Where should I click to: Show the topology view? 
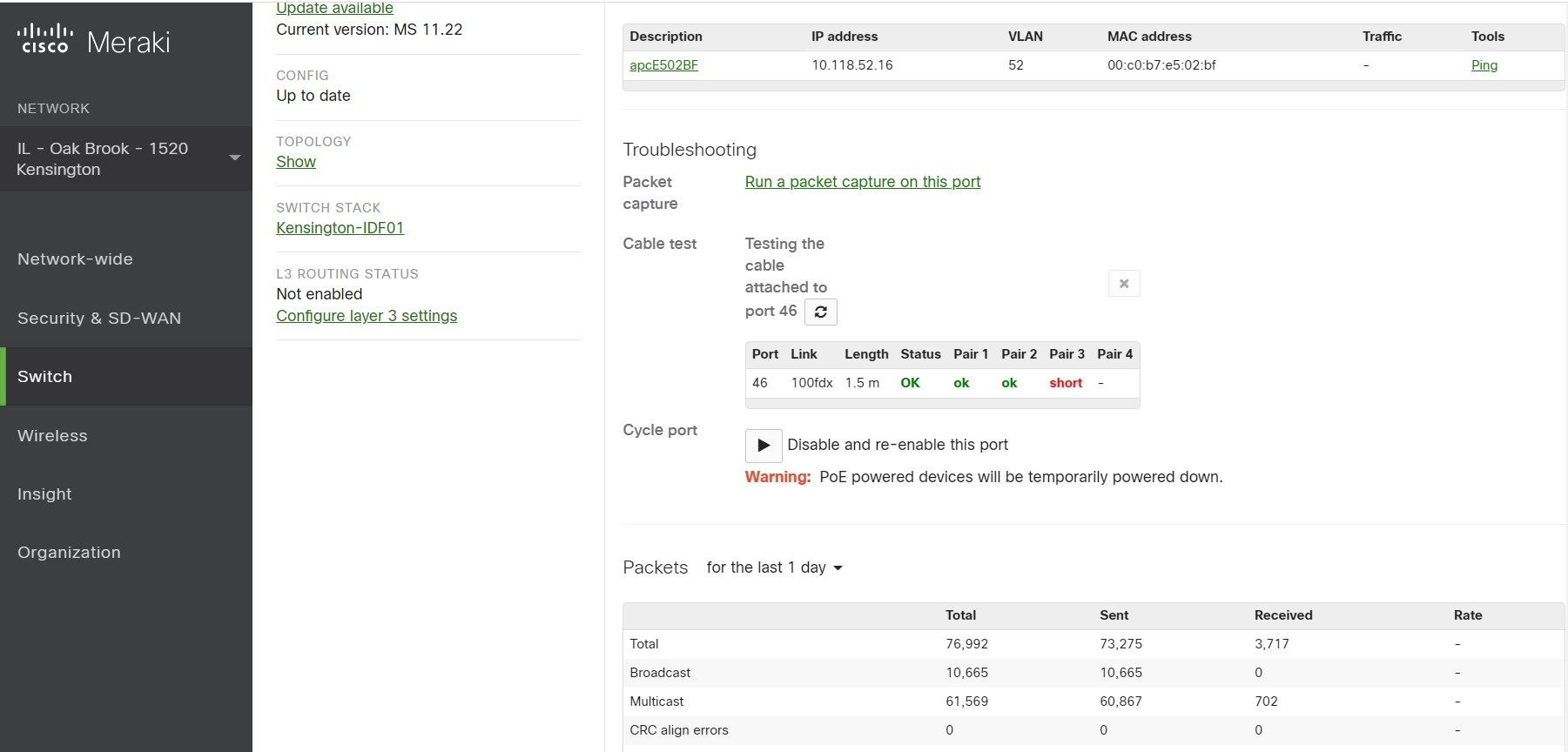(296, 162)
